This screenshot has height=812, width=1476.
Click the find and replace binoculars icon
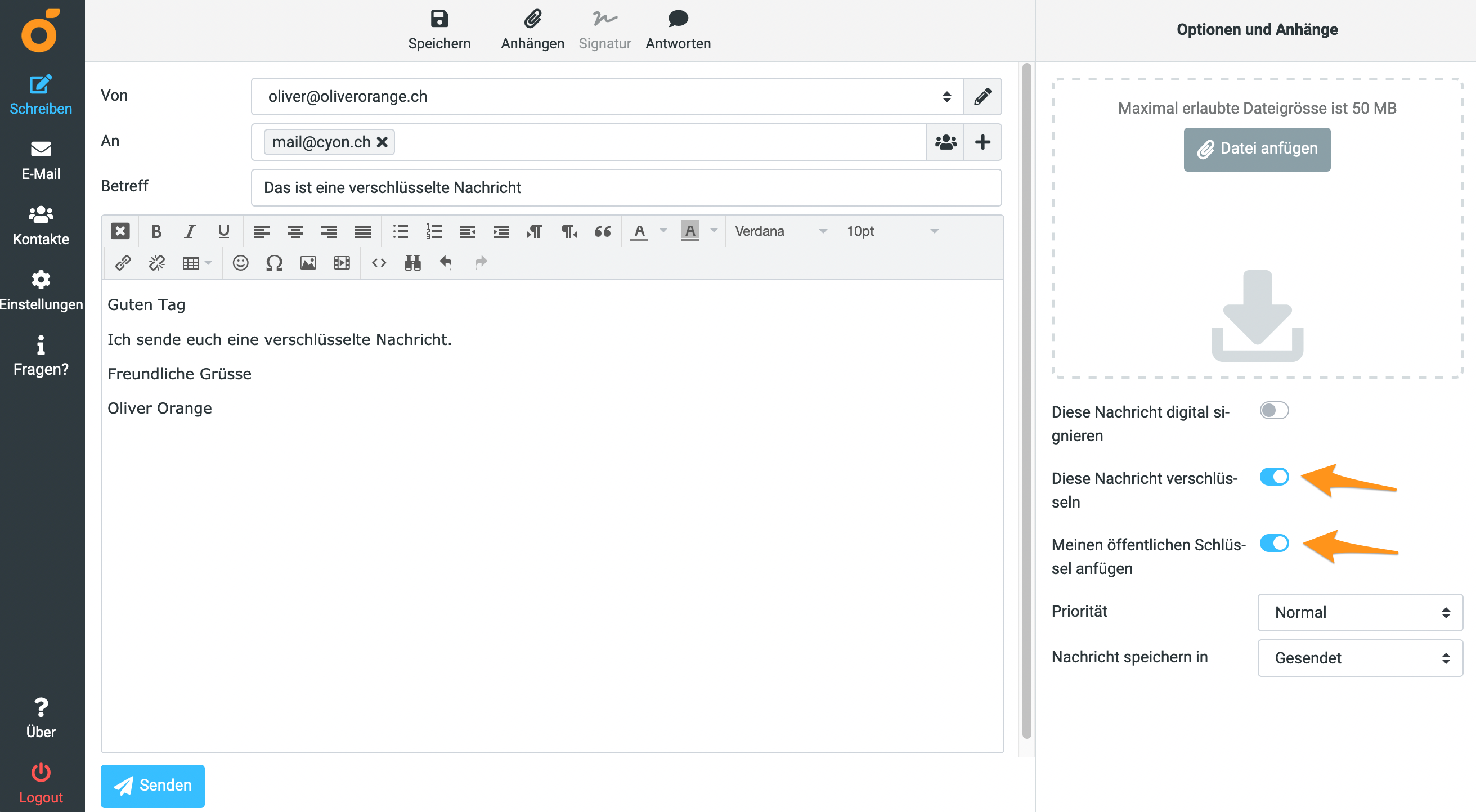tap(412, 262)
